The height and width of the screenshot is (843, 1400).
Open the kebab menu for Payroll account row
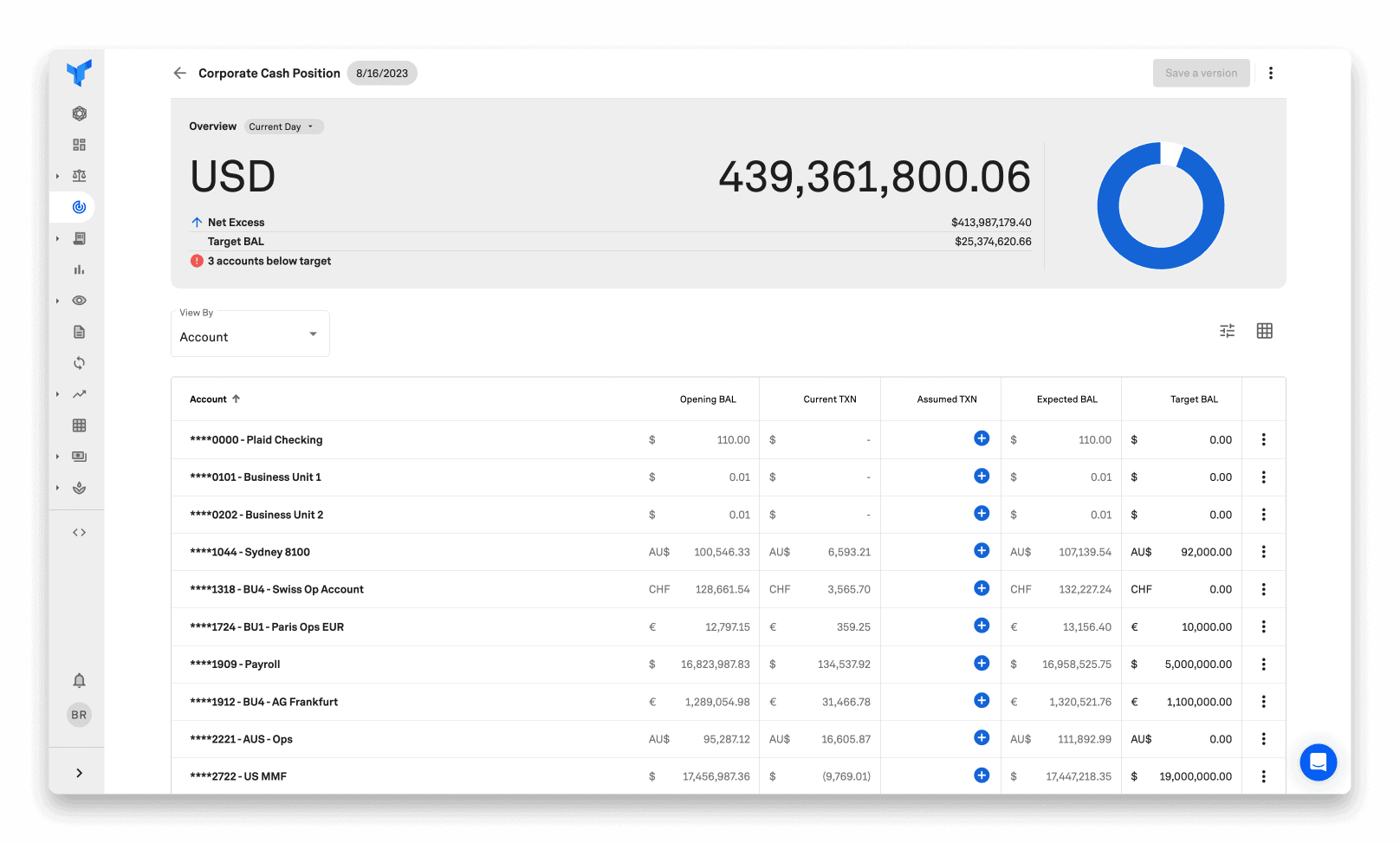(1263, 664)
